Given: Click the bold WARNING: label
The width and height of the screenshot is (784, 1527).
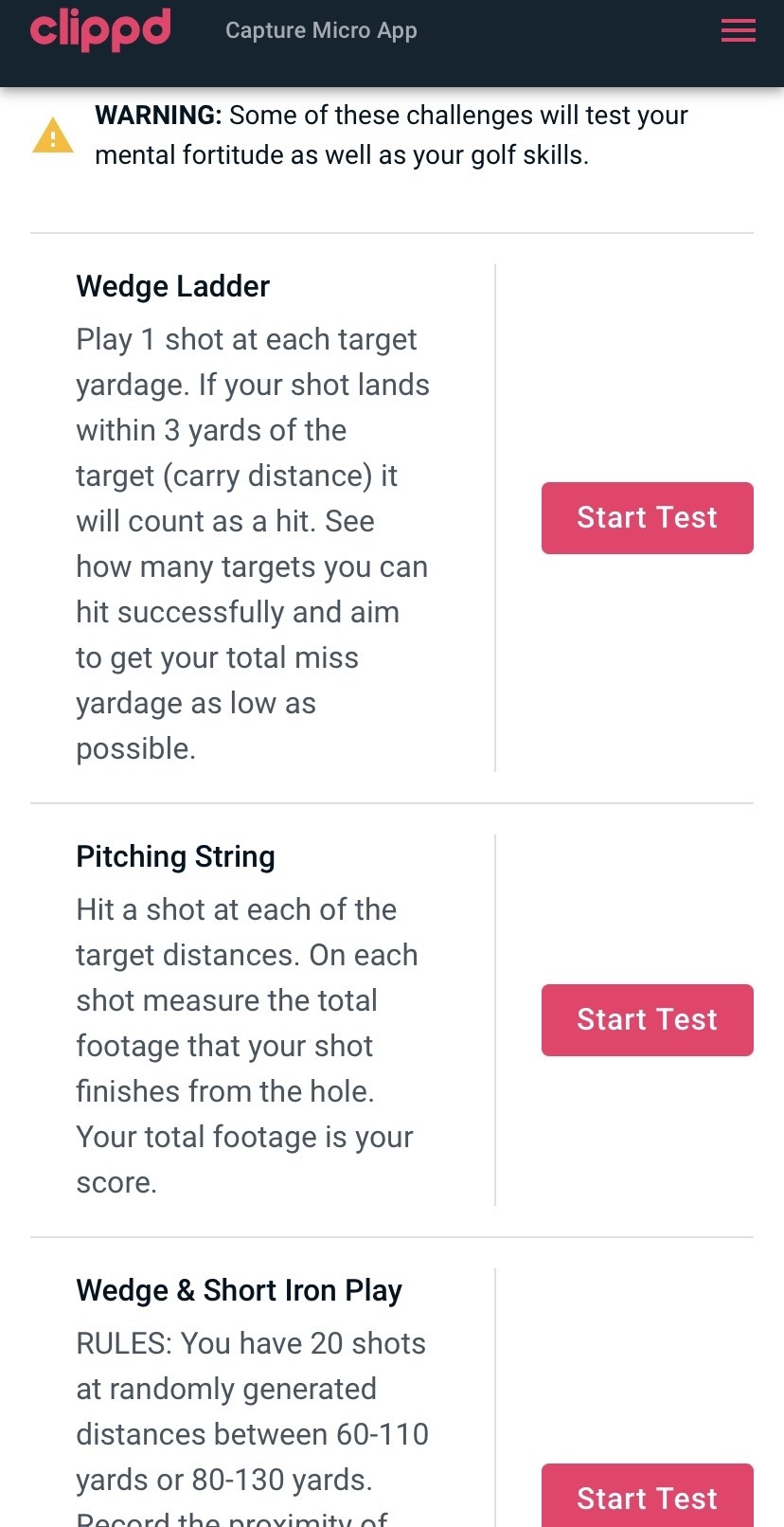Looking at the screenshot, I should pos(158,116).
